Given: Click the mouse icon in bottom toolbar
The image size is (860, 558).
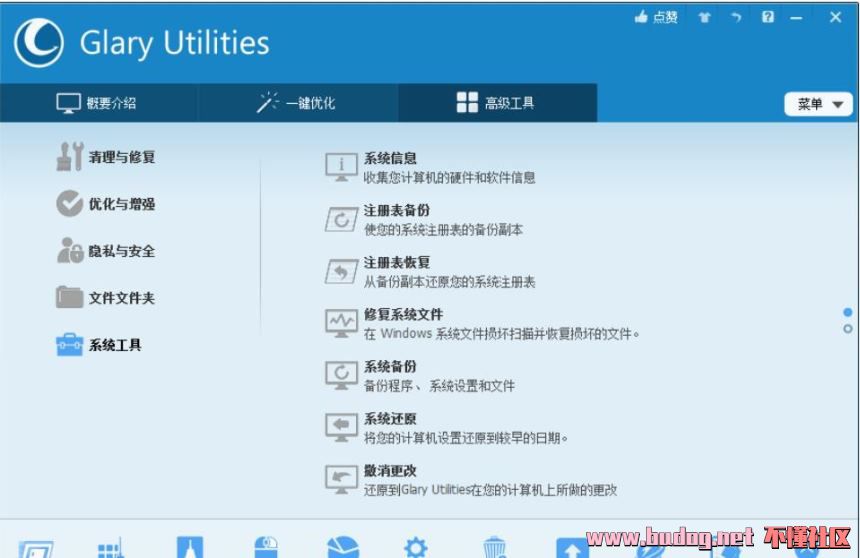Looking at the screenshot, I should tap(267, 547).
